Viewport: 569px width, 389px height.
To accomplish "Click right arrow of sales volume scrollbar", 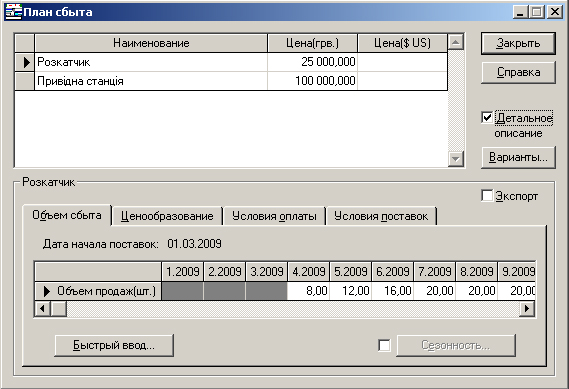I will pos(527,309).
